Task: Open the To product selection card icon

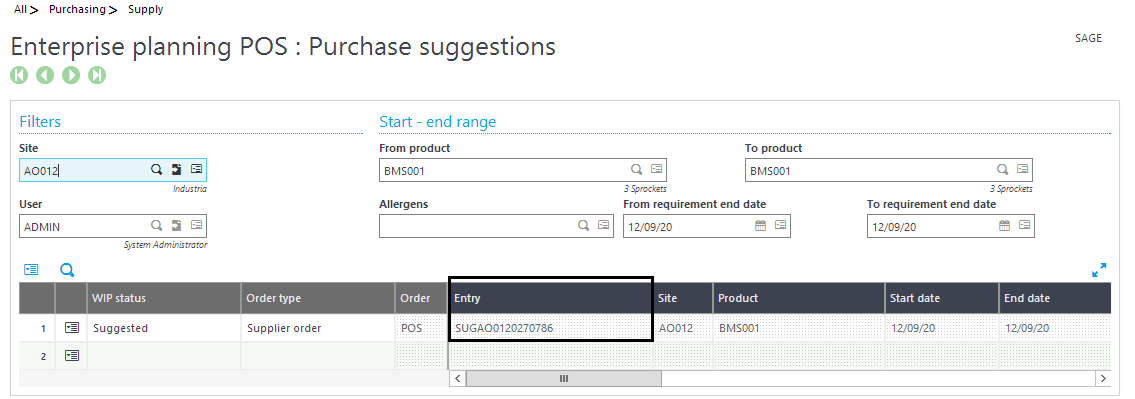Action: [1023, 169]
